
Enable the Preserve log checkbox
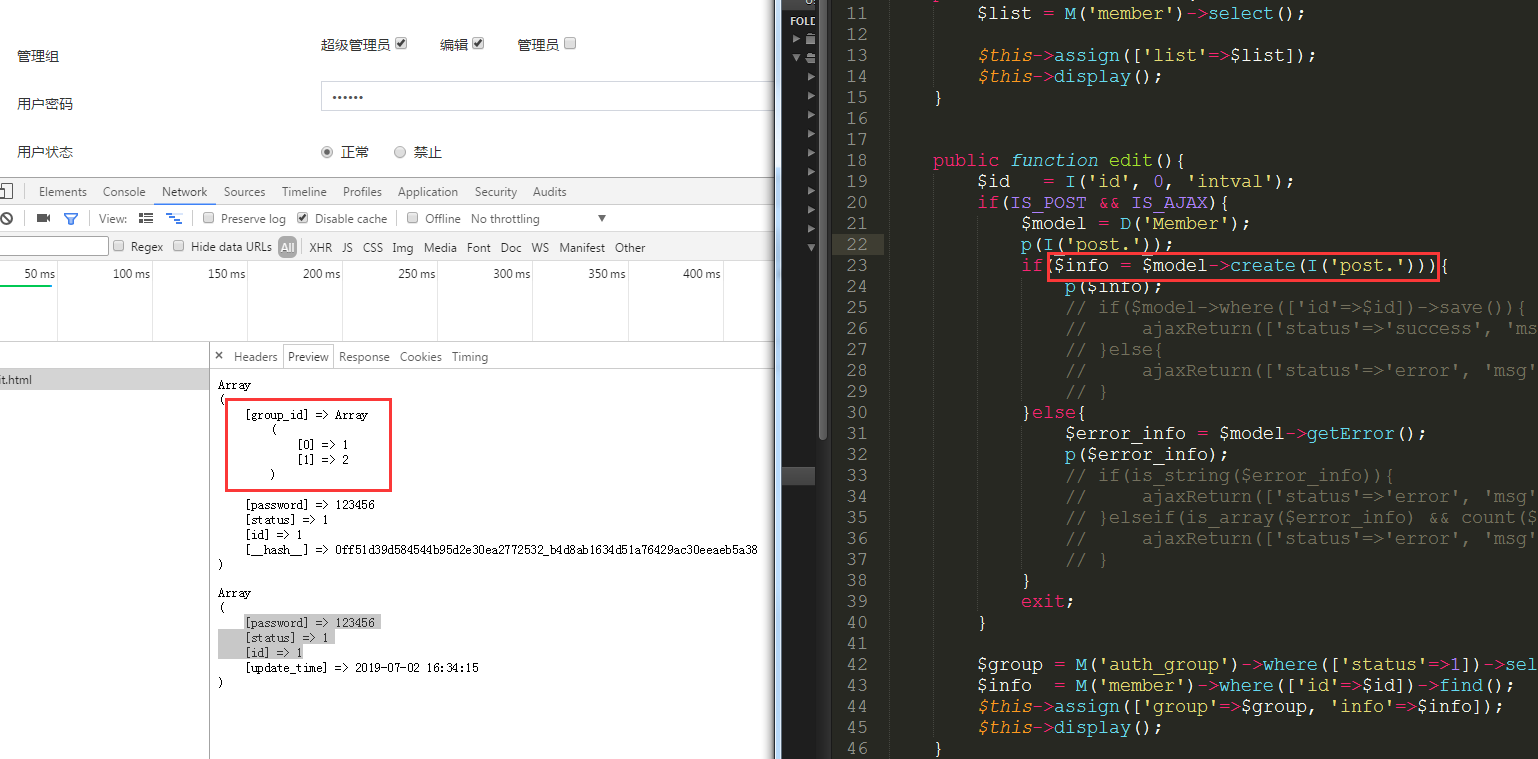(209, 218)
